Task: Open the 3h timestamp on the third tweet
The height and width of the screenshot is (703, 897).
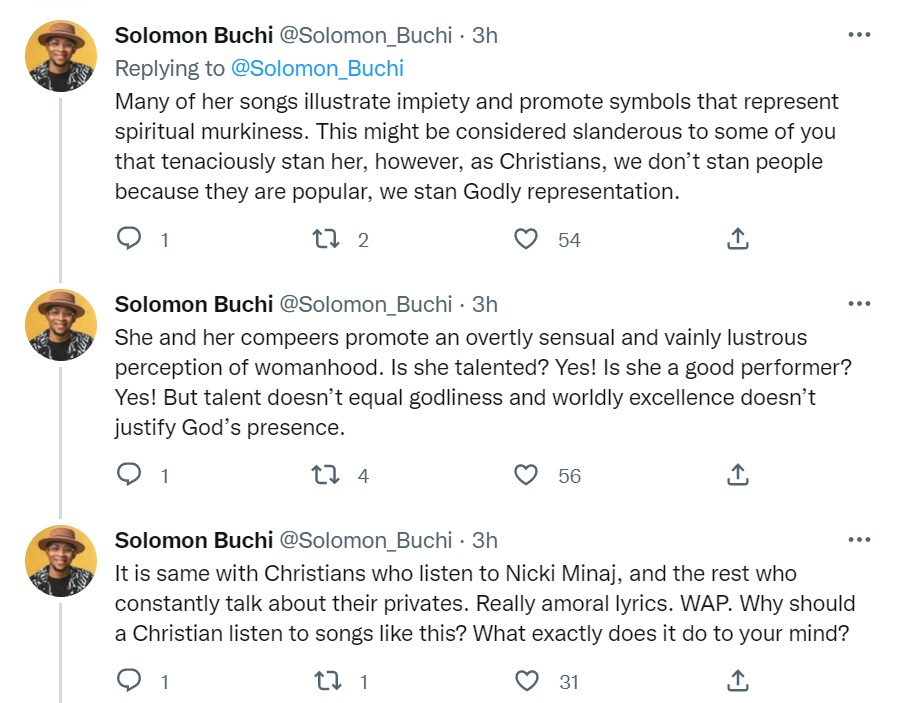Action: (x=485, y=540)
